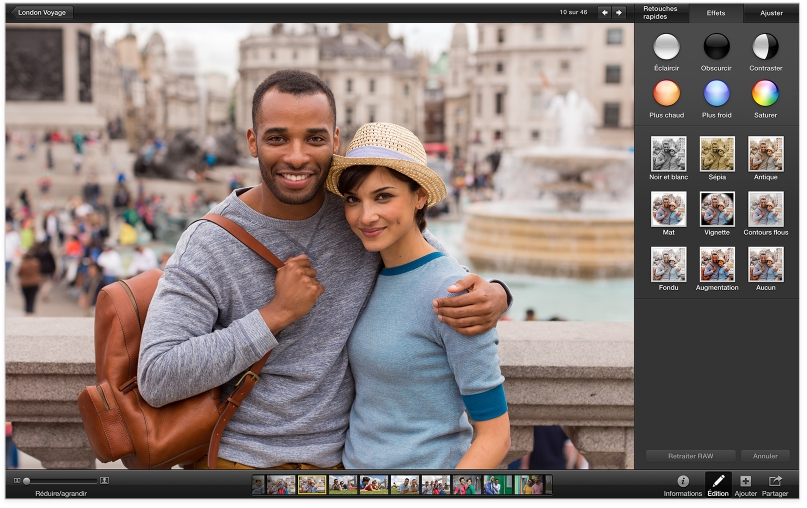Click the Saturer color wheel icon
This screenshot has width=807, height=508.
[x=765, y=93]
